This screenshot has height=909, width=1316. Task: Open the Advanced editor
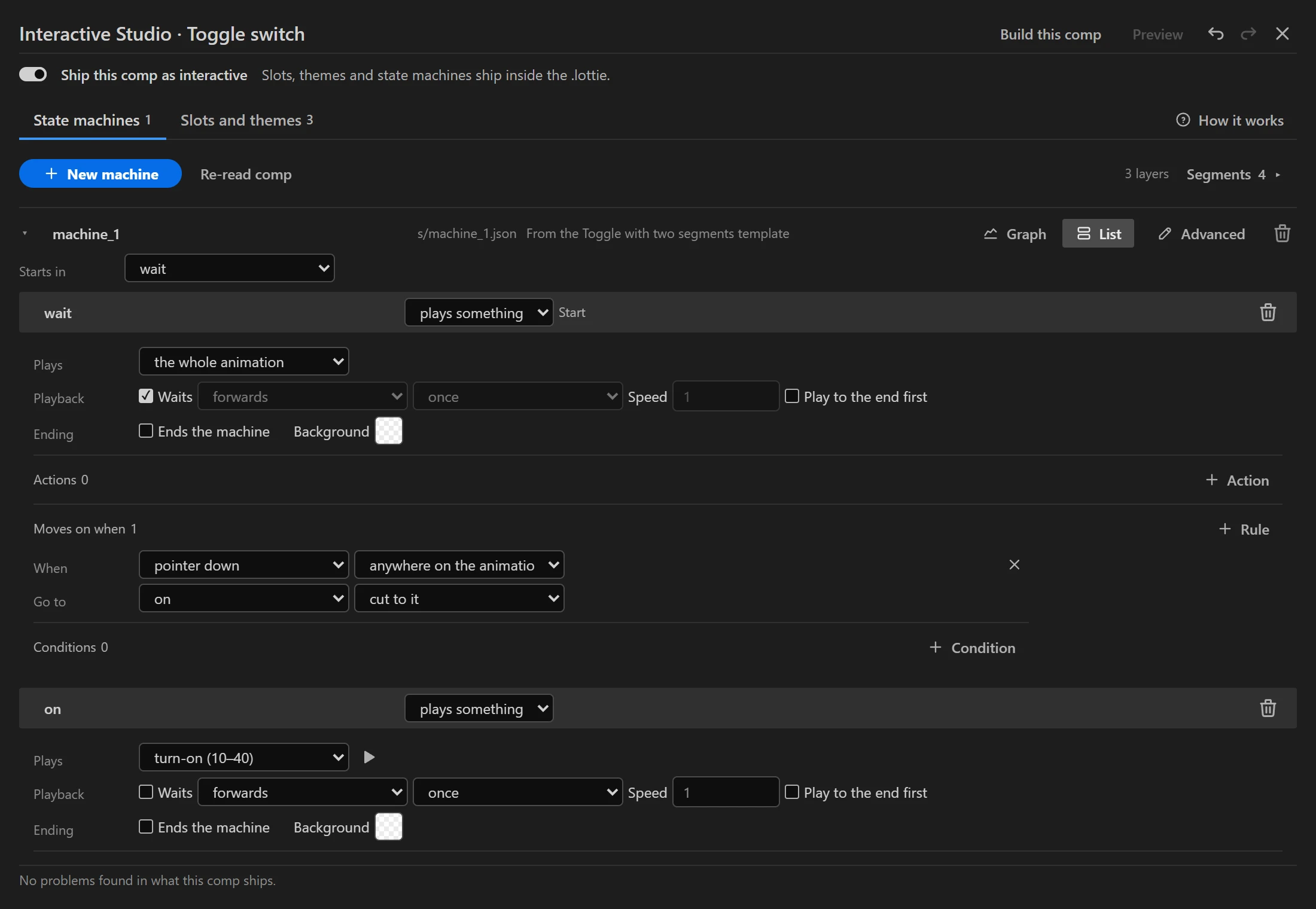1202,234
